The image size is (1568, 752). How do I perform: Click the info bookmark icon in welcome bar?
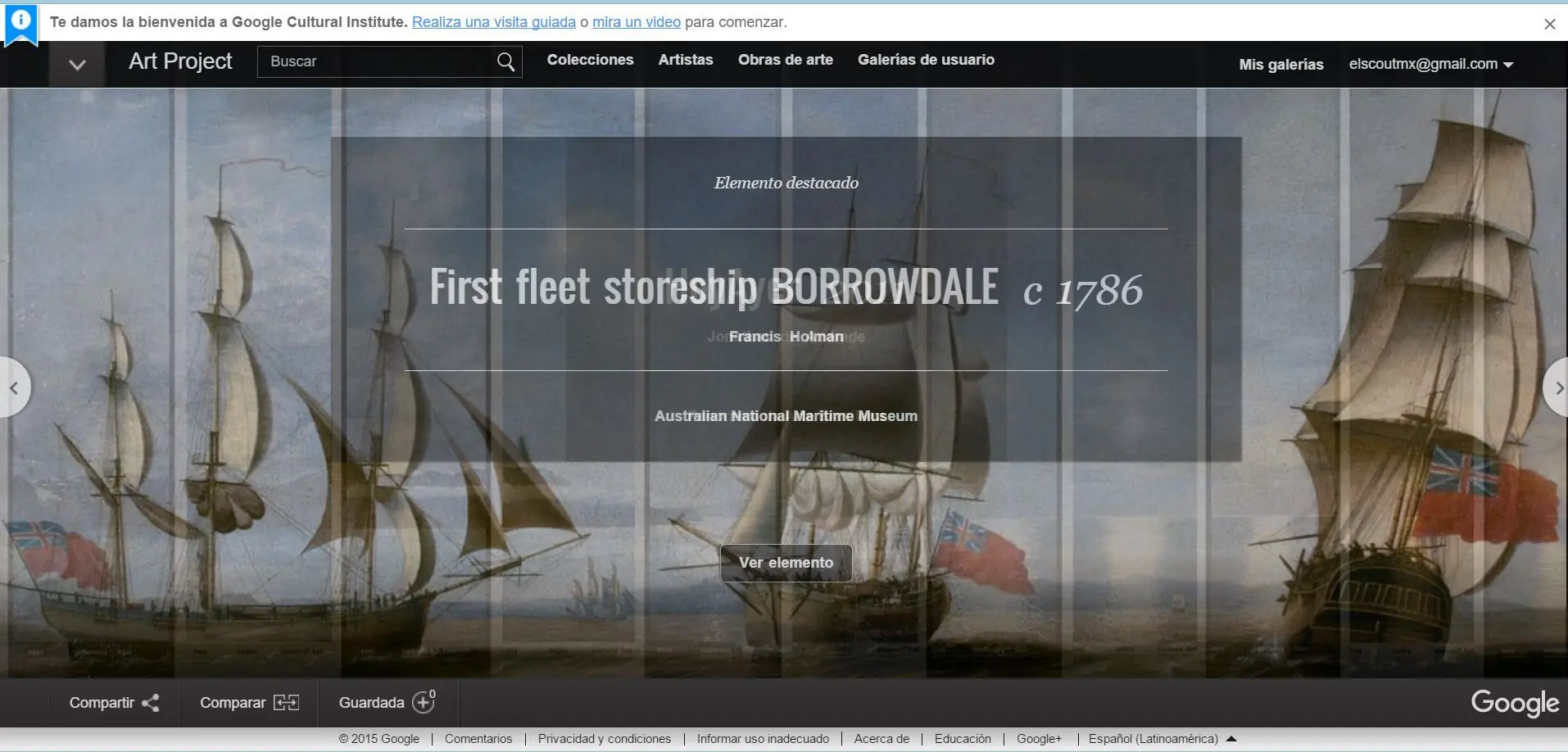click(x=20, y=24)
